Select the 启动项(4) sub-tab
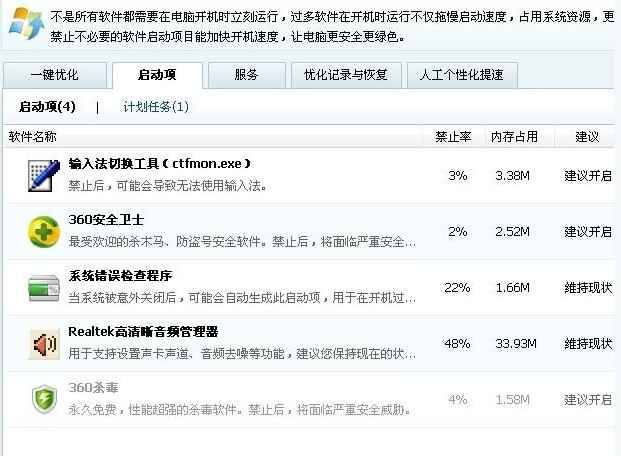Image resolution: width=621 pixels, height=456 pixels. (48, 106)
